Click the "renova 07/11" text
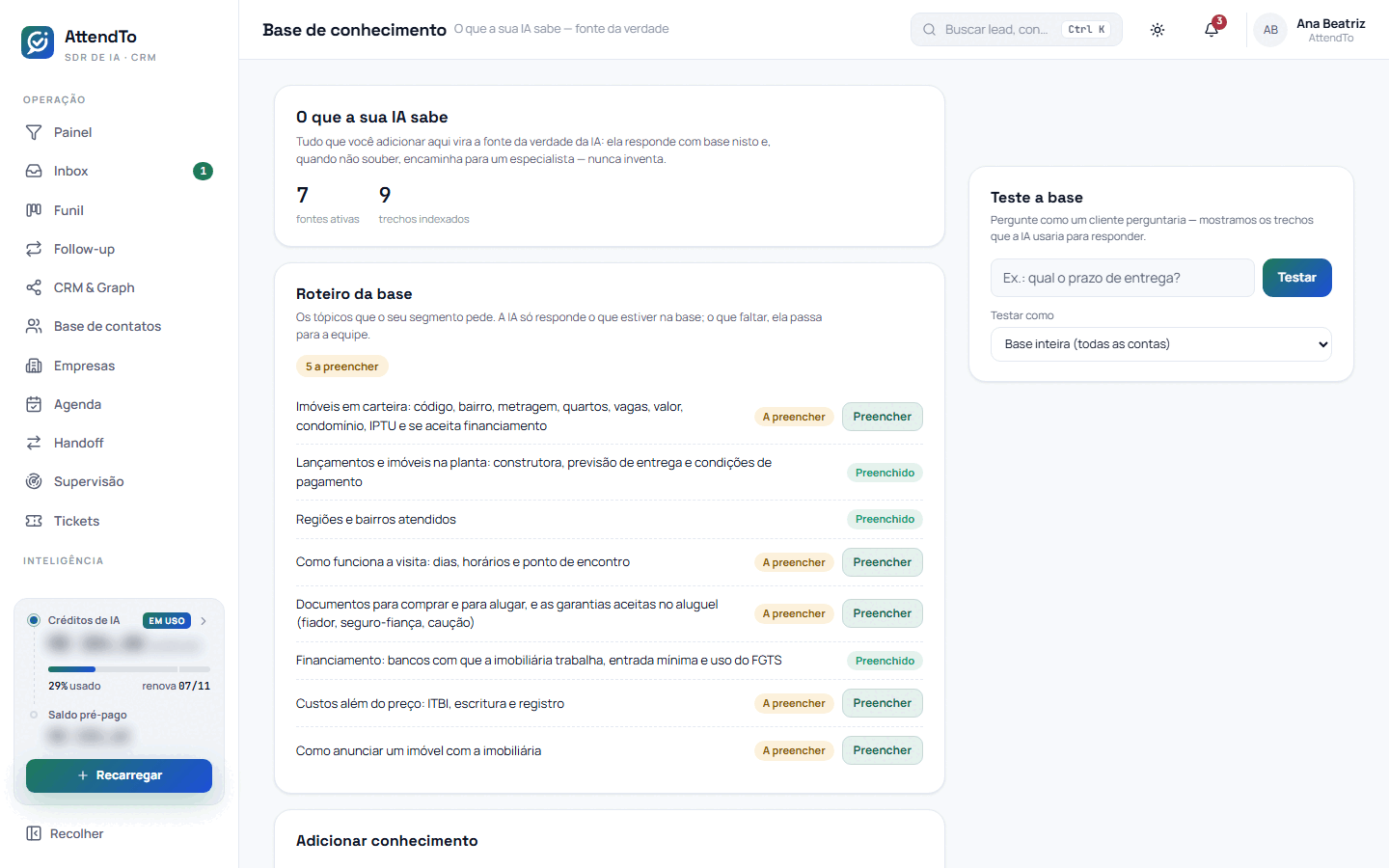The image size is (1389, 868). coord(176,686)
